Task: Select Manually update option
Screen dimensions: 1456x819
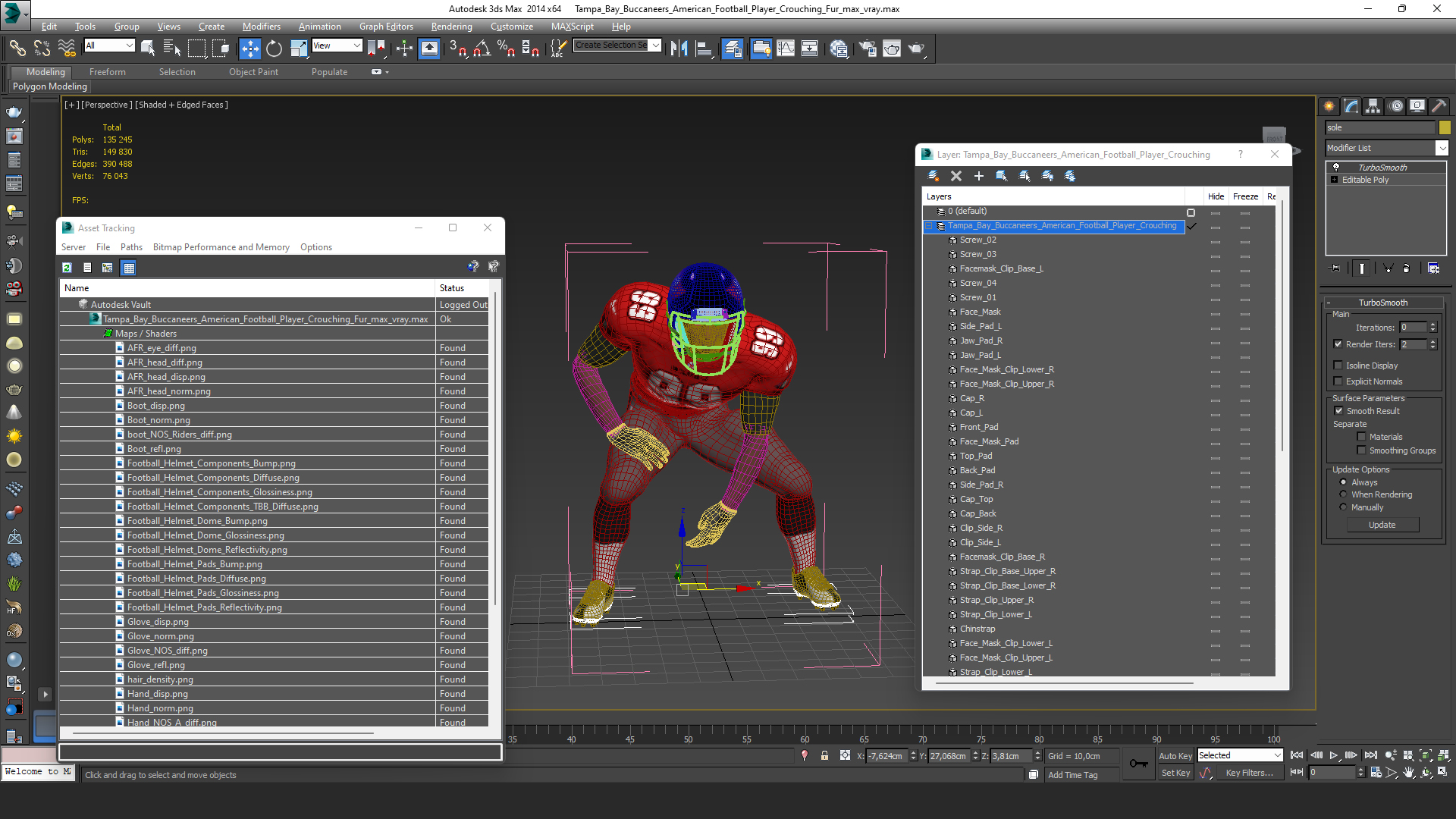Action: [x=1343, y=507]
